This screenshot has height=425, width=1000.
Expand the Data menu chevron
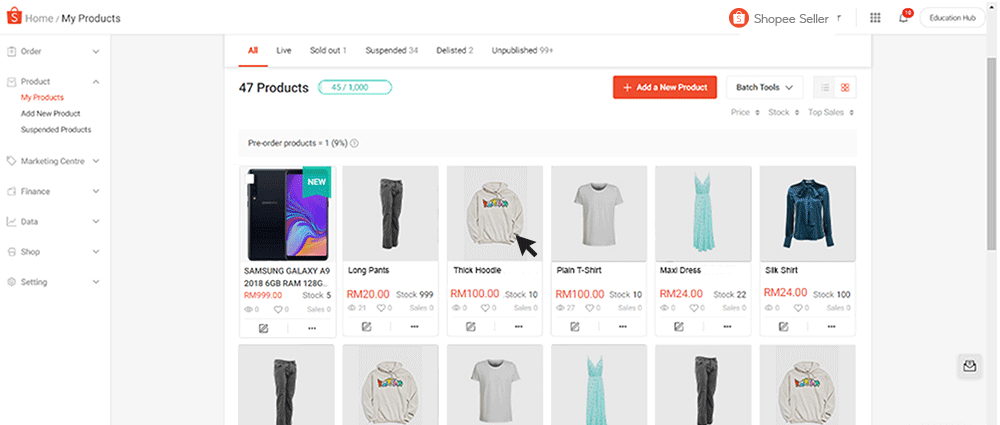click(x=96, y=221)
